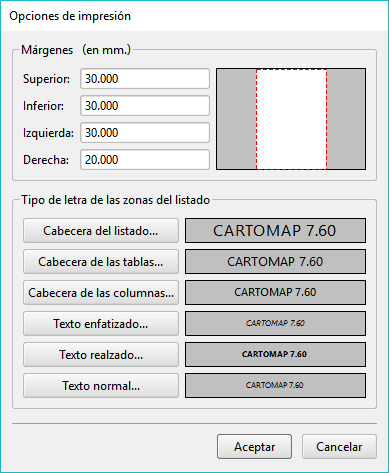Click the Cabecera de las tablas font preview

click(275, 262)
